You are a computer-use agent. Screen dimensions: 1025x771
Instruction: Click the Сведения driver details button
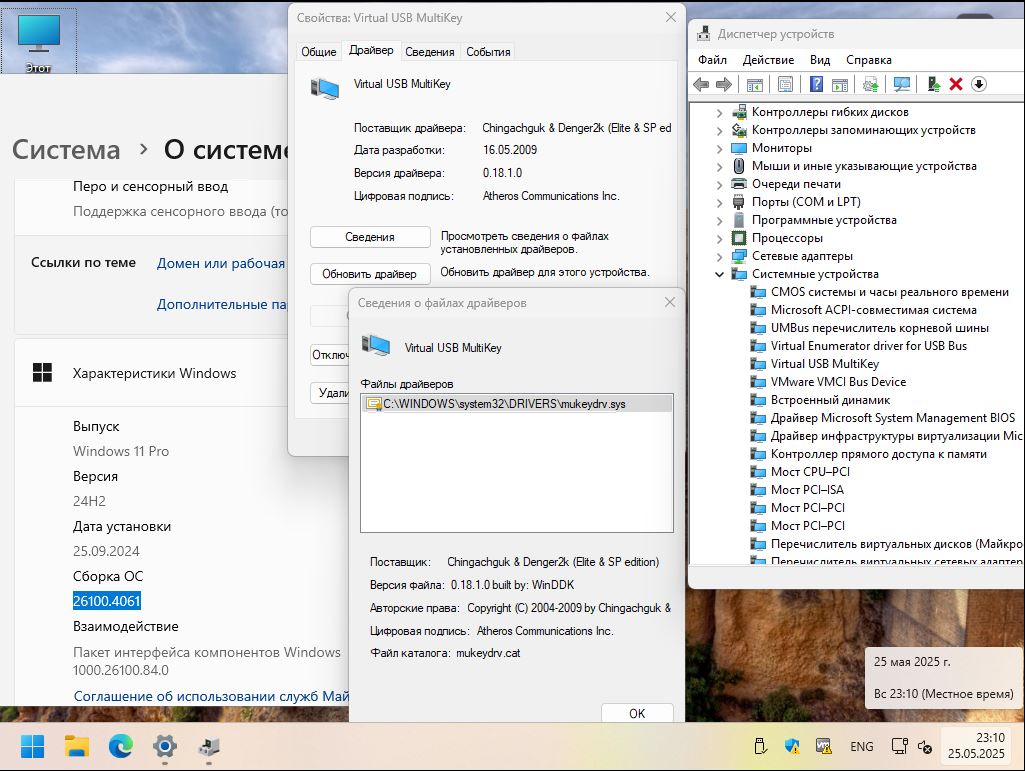tap(370, 237)
